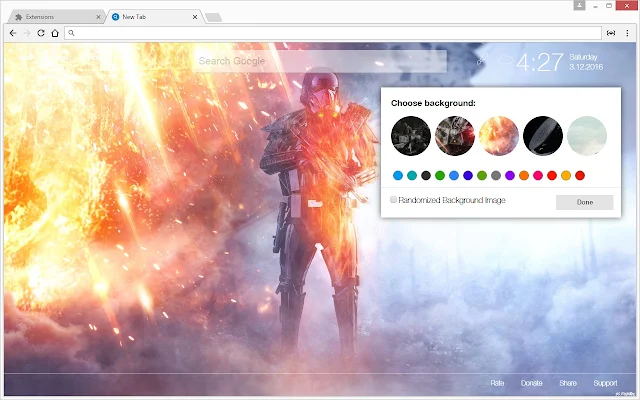The image size is (640, 400).
Task: Click the 3.12.2016 date text
Action: [586, 67]
